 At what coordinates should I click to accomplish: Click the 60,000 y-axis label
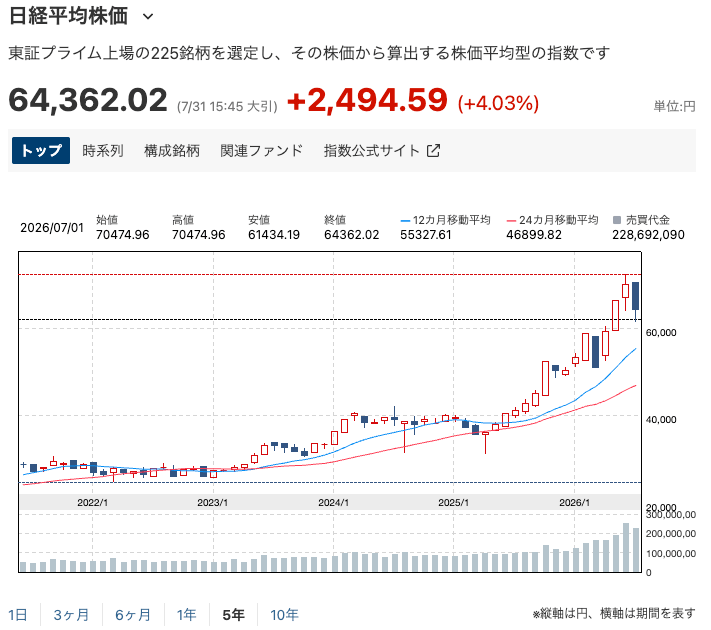point(661,333)
